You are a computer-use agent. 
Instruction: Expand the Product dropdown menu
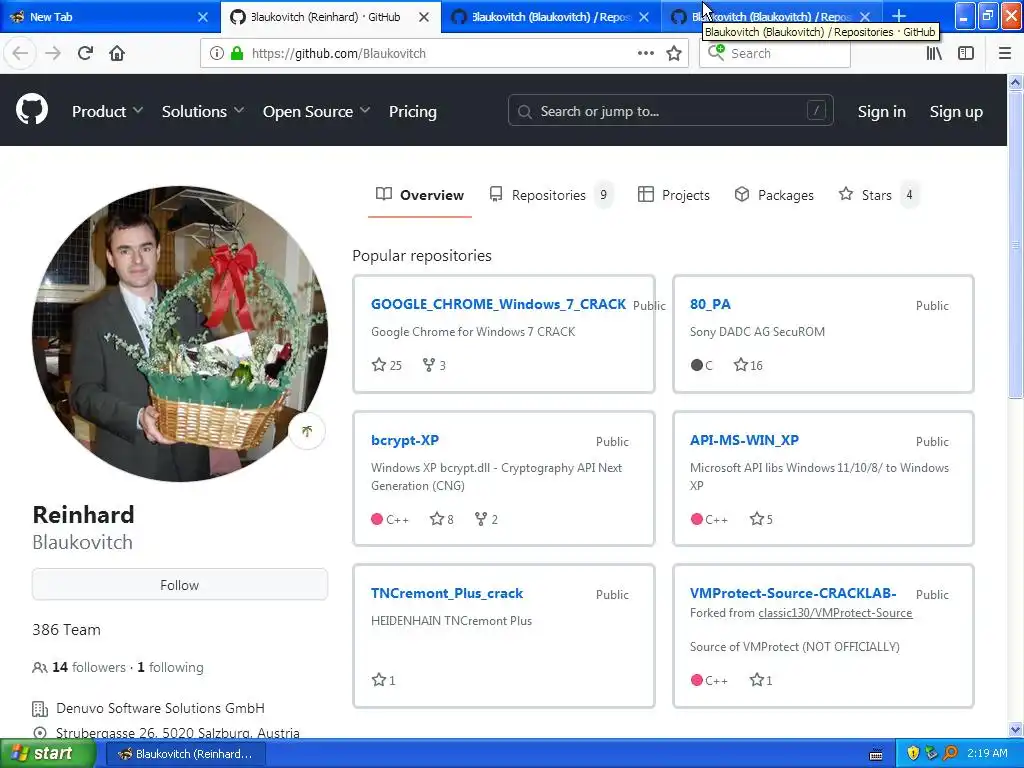coord(107,112)
